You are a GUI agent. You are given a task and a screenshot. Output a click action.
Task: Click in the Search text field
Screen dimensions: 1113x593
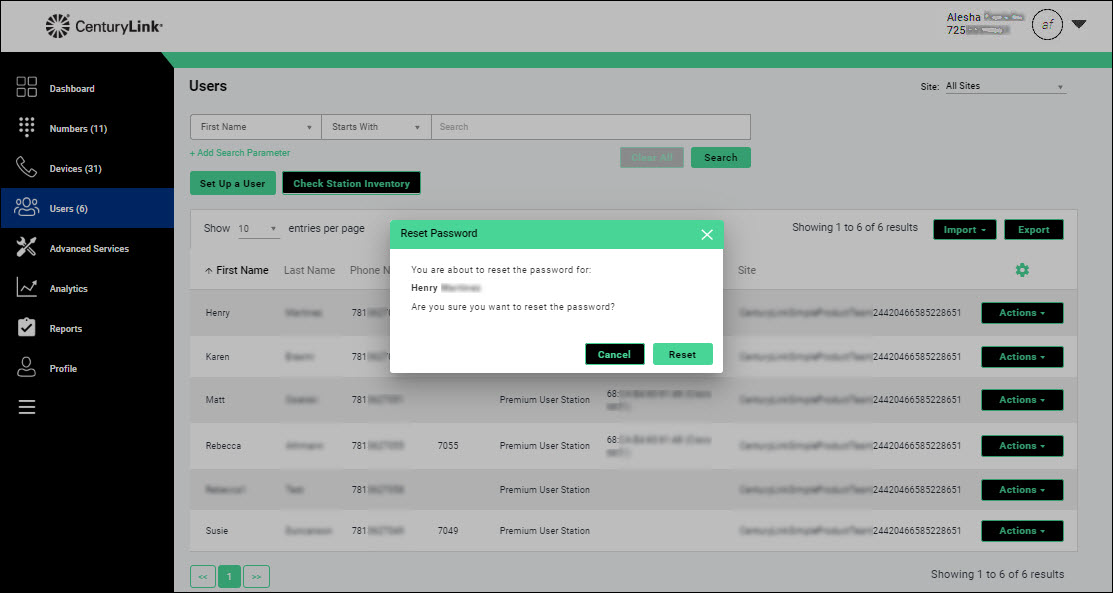(x=590, y=127)
